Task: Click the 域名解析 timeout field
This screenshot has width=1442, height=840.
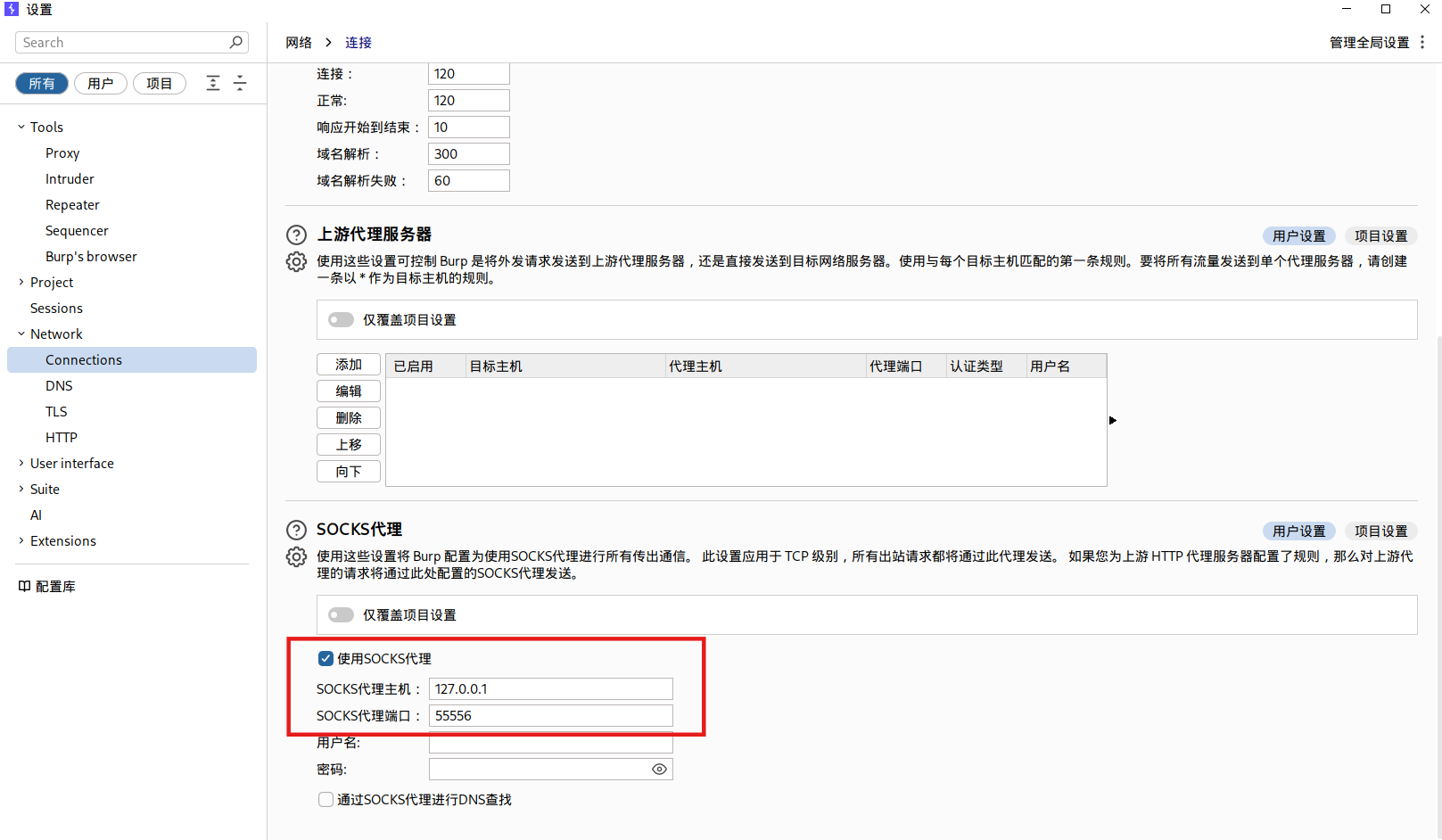Action: click(468, 154)
